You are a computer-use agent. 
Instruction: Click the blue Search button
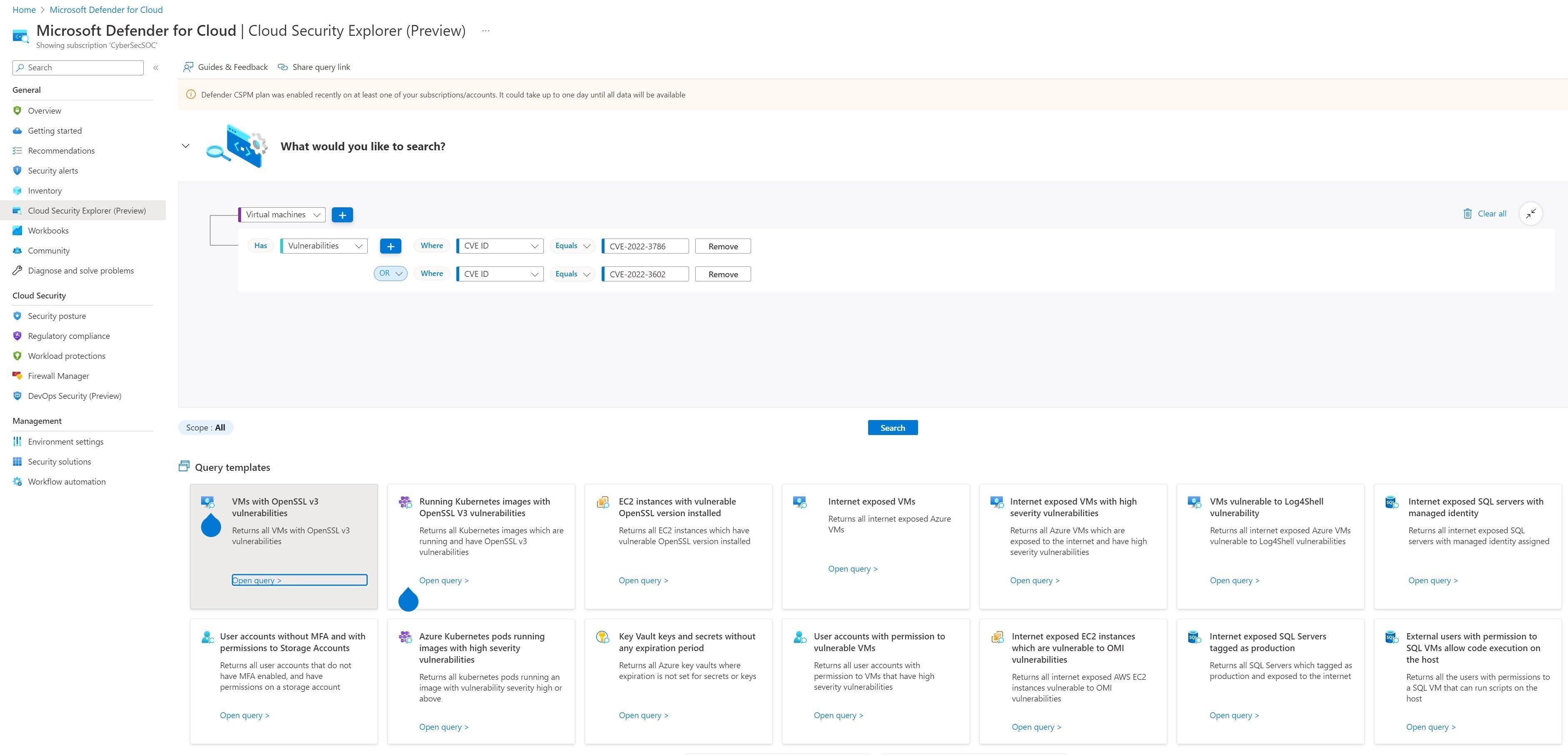point(892,428)
